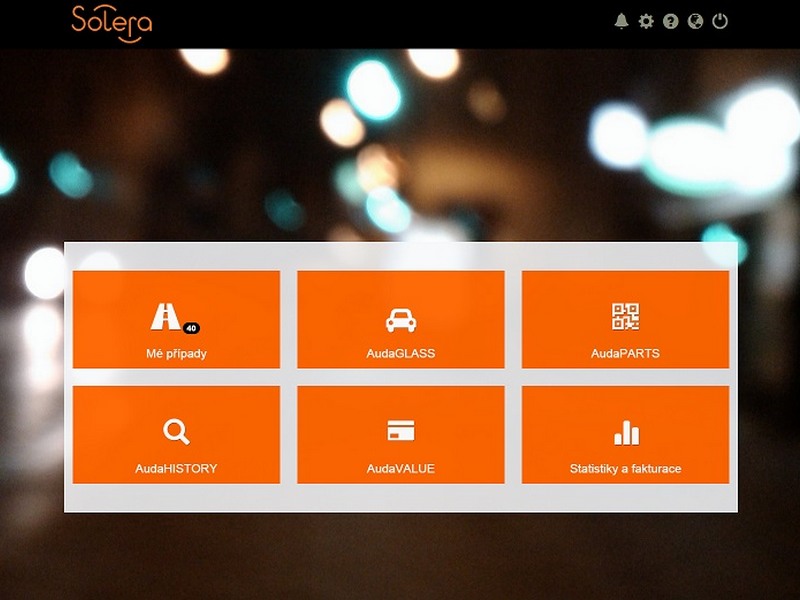
Task: Click the magnifier icon in AudaHISTORY
Action: tap(177, 432)
